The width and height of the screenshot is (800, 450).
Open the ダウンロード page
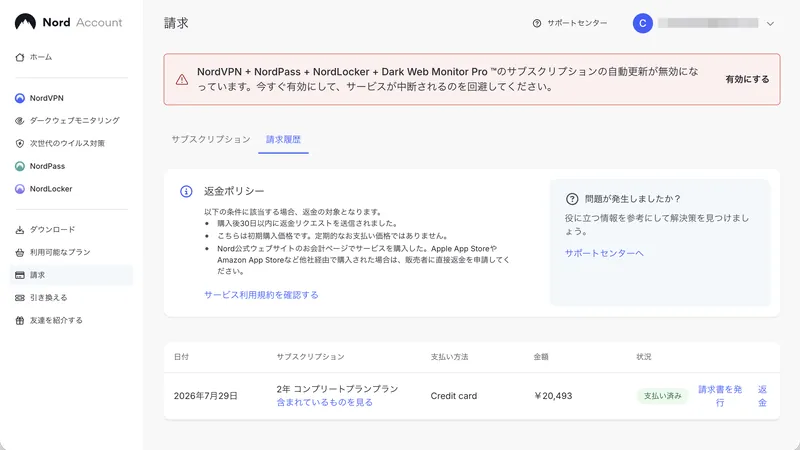(x=71, y=230)
